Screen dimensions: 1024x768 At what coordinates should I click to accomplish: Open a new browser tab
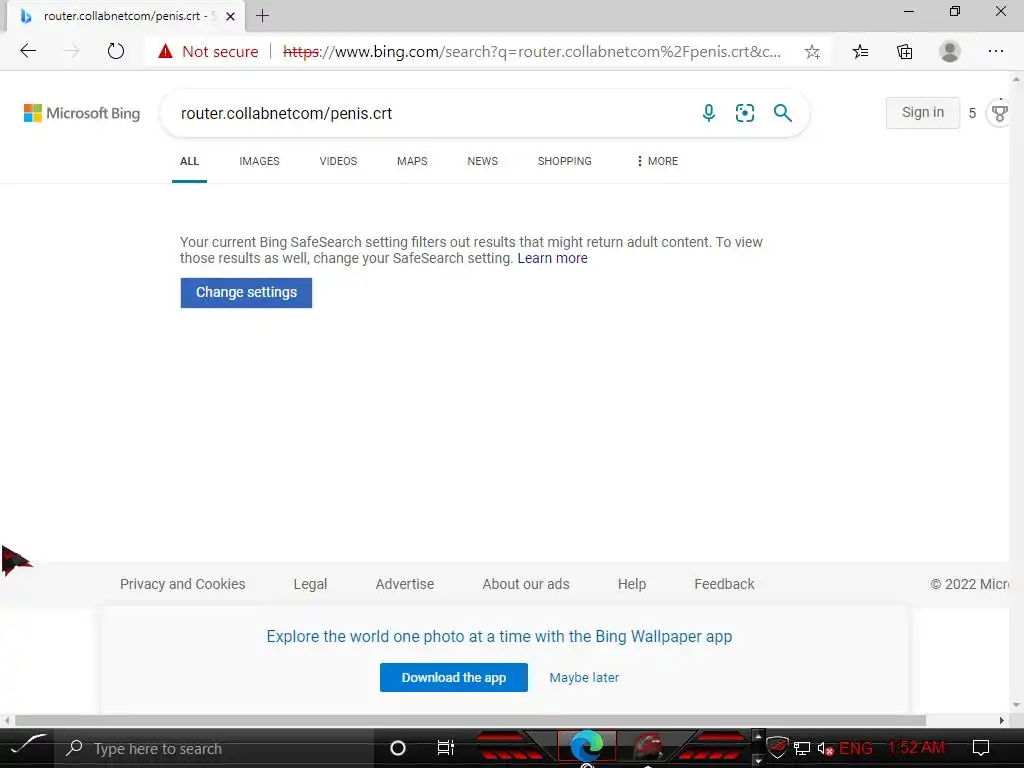click(x=263, y=16)
